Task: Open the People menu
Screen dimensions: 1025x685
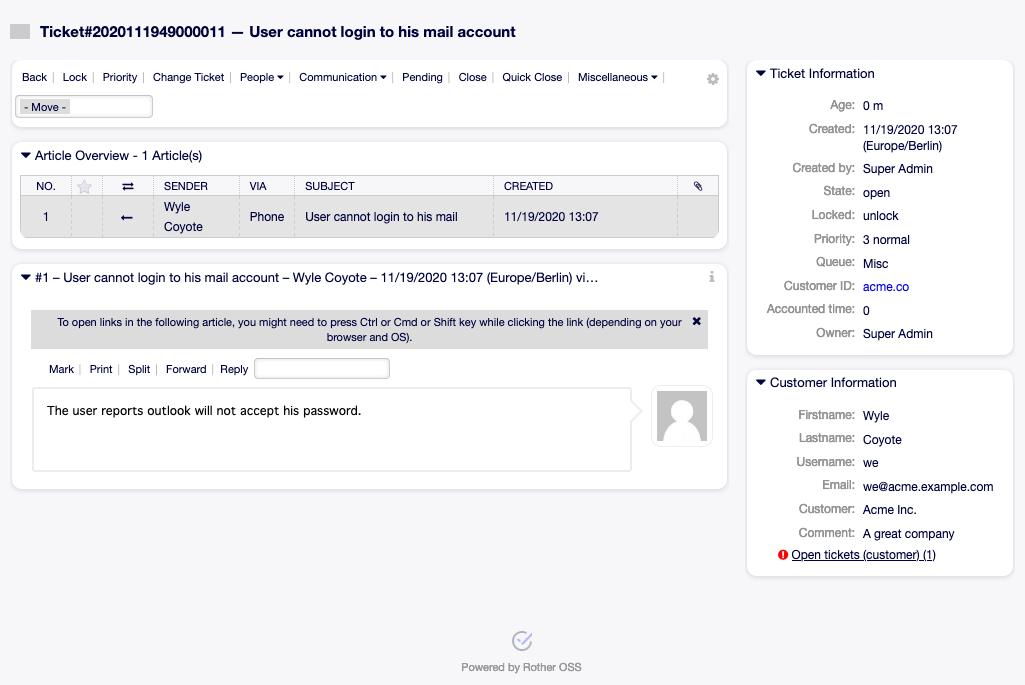Action: pos(261,77)
